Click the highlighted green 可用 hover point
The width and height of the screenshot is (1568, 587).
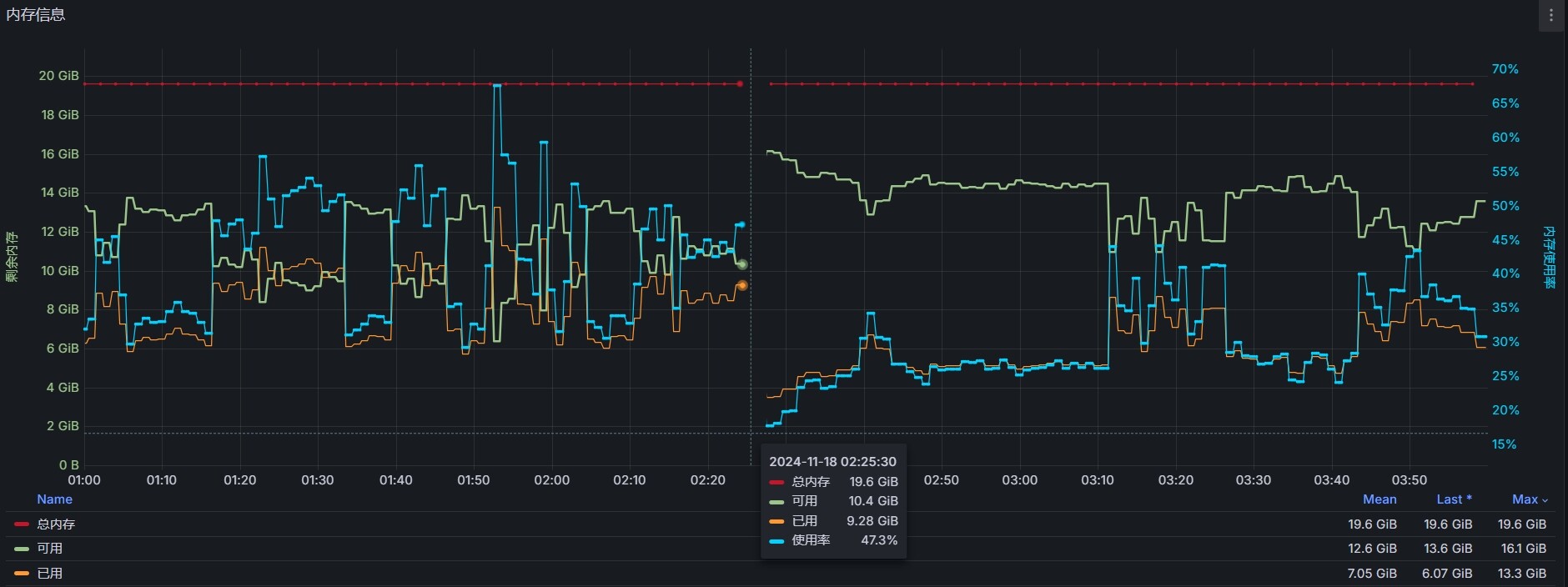coord(742,264)
